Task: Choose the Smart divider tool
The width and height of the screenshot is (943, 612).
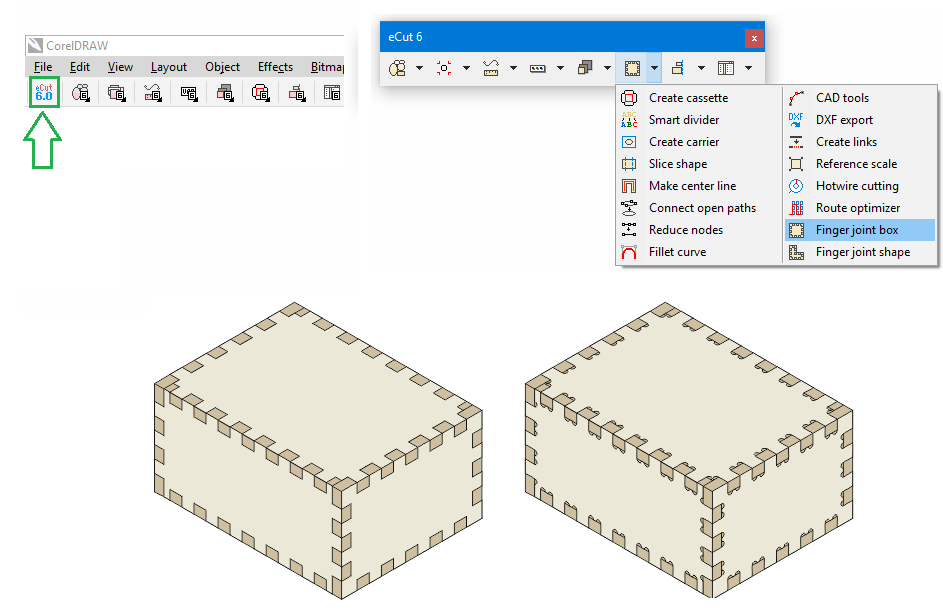Action: point(683,120)
